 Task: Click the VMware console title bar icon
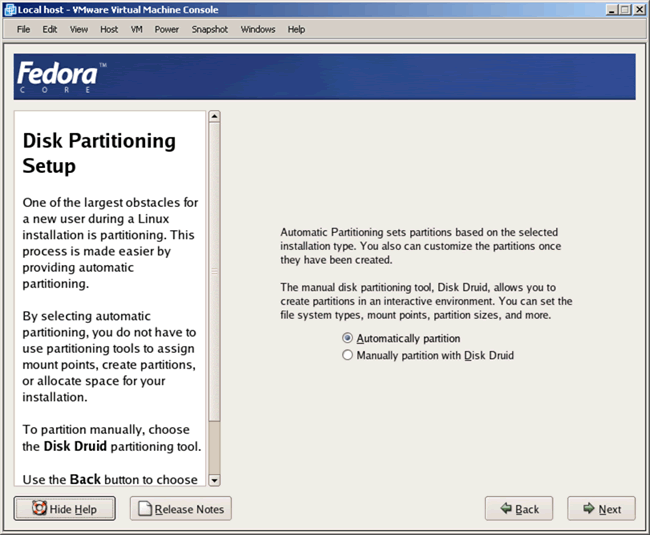coord(10,9)
